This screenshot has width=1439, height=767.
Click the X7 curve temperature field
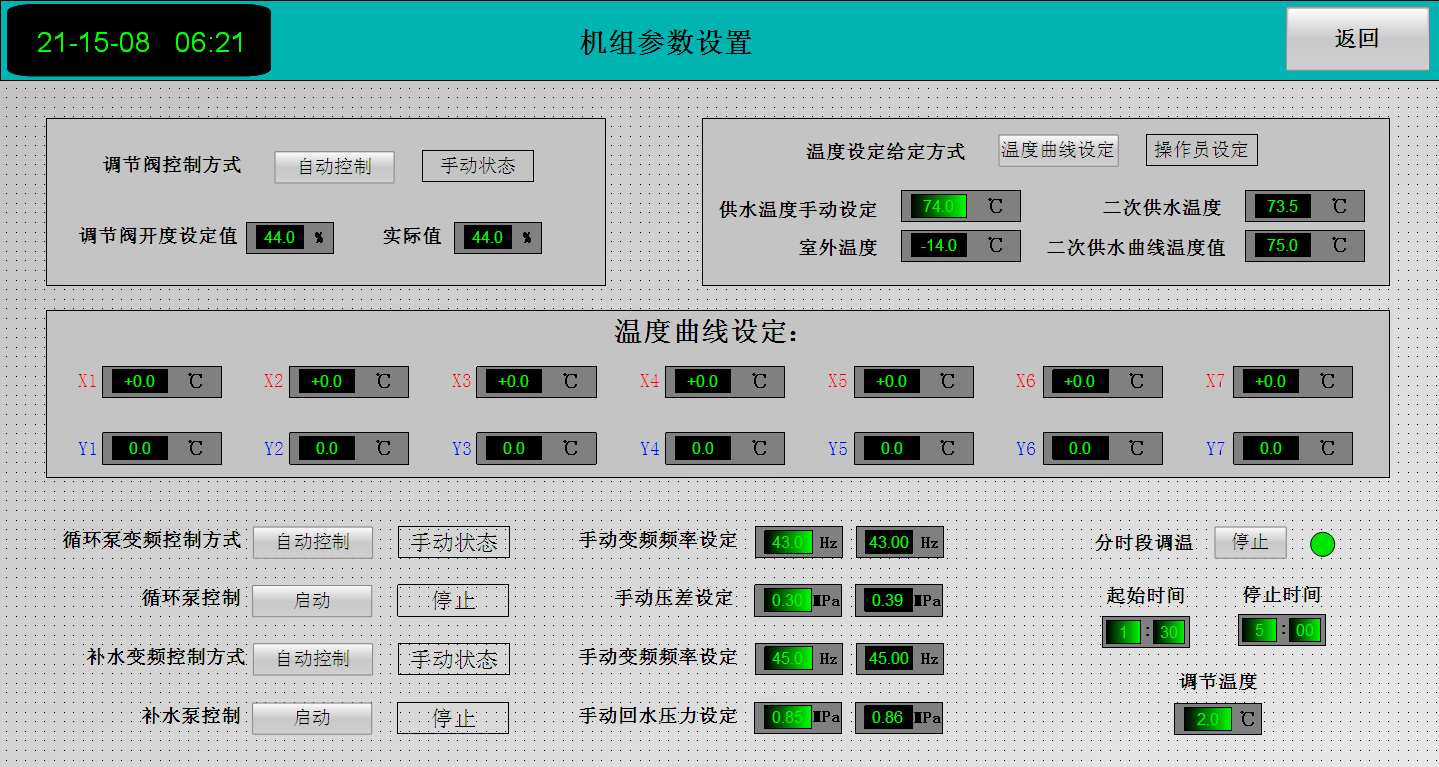[x=1270, y=382]
